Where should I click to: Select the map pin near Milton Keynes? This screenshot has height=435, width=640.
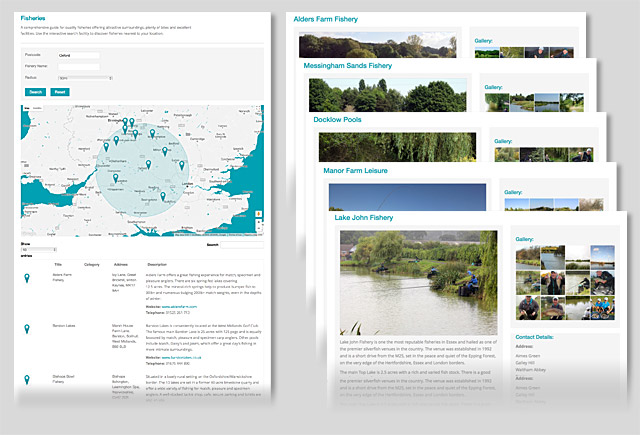tap(165, 151)
